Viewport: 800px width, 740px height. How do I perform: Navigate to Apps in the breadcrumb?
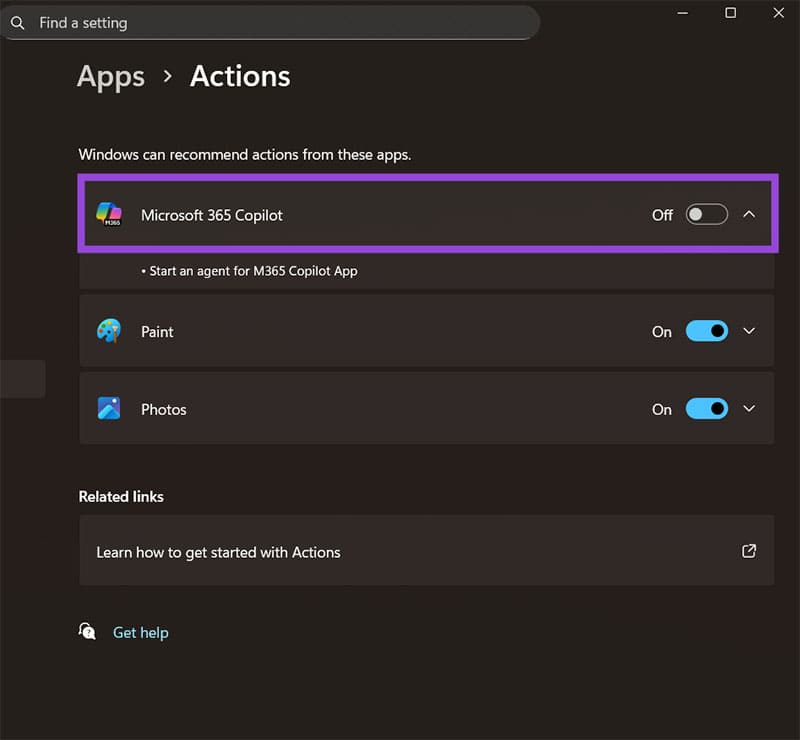pos(110,76)
